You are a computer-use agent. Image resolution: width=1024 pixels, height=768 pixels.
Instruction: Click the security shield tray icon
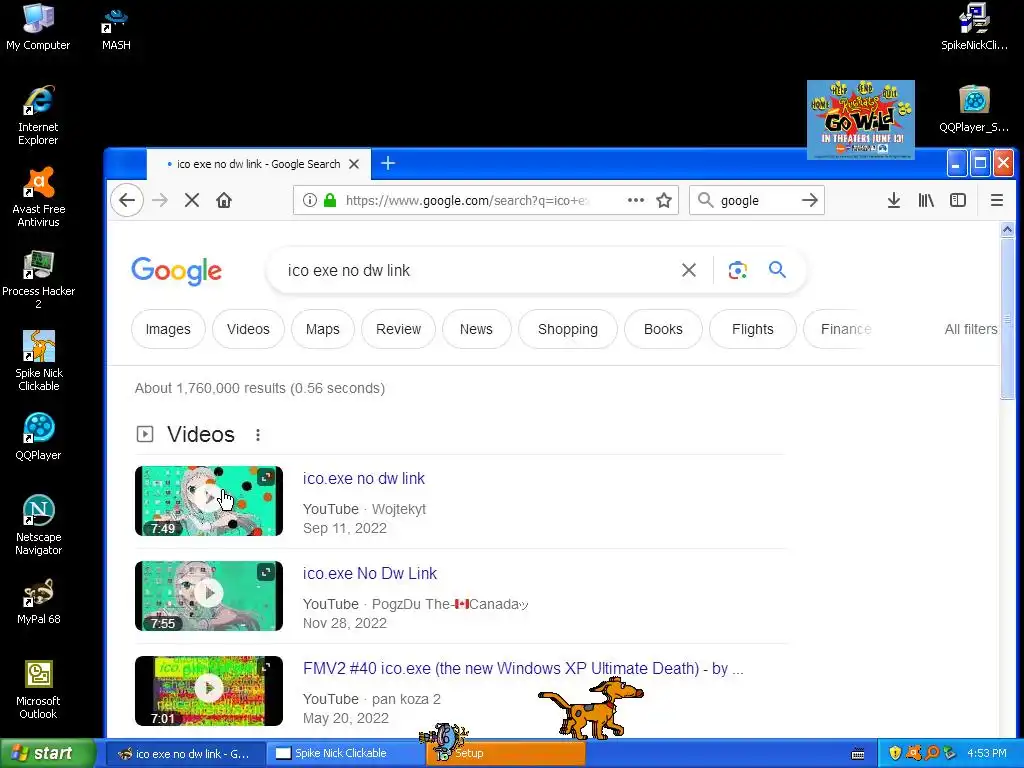895,753
